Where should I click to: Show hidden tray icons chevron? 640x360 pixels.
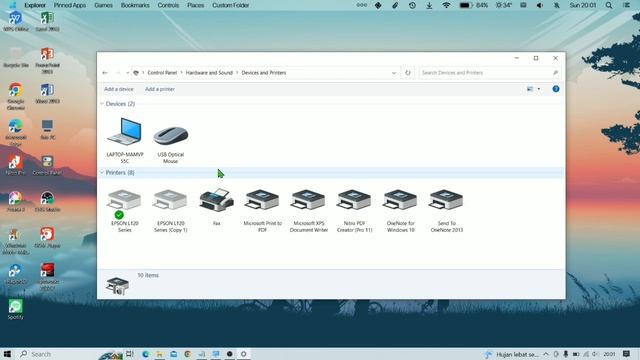(x=546, y=354)
